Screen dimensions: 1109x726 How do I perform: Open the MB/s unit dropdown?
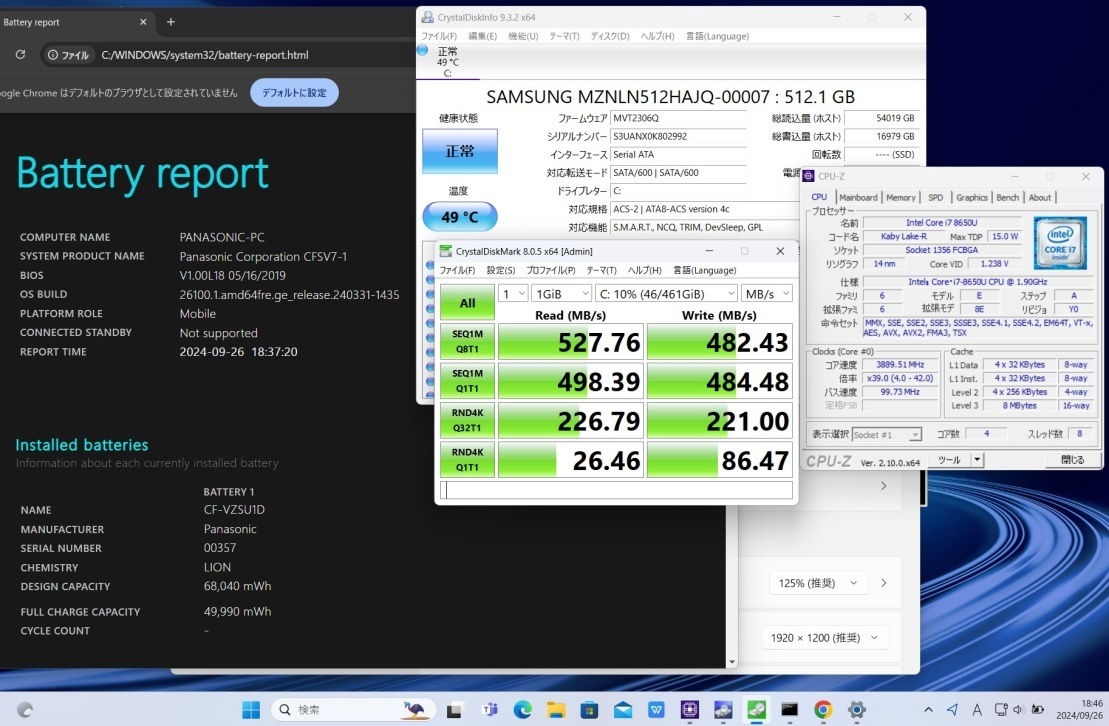[767, 294]
